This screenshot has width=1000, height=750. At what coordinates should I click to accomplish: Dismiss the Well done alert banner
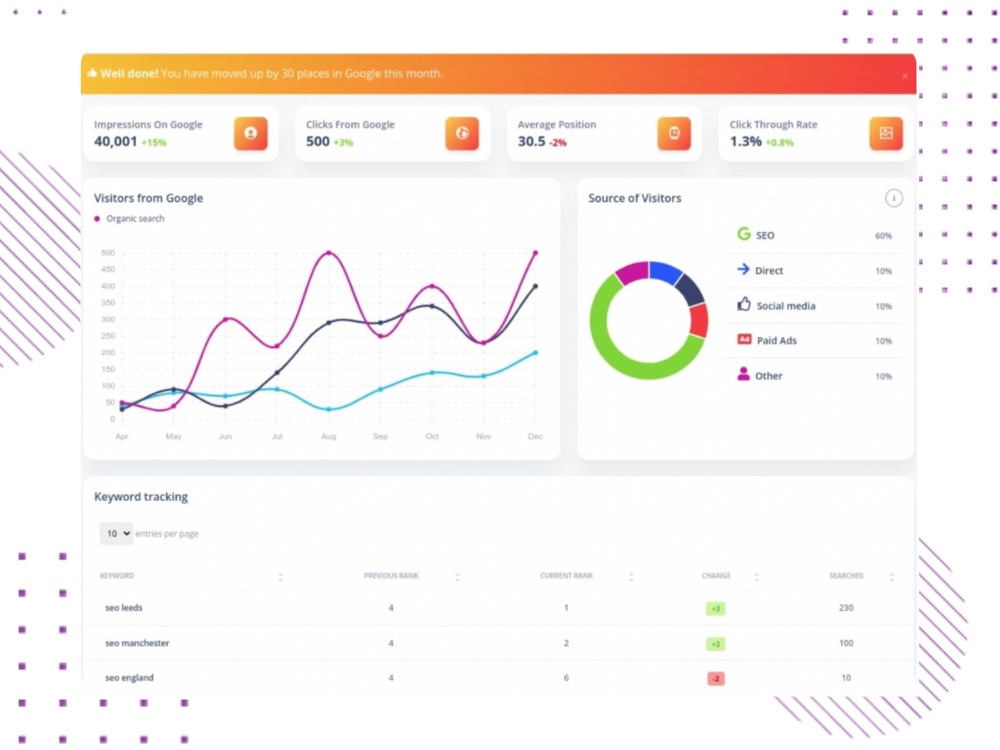coord(904,76)
